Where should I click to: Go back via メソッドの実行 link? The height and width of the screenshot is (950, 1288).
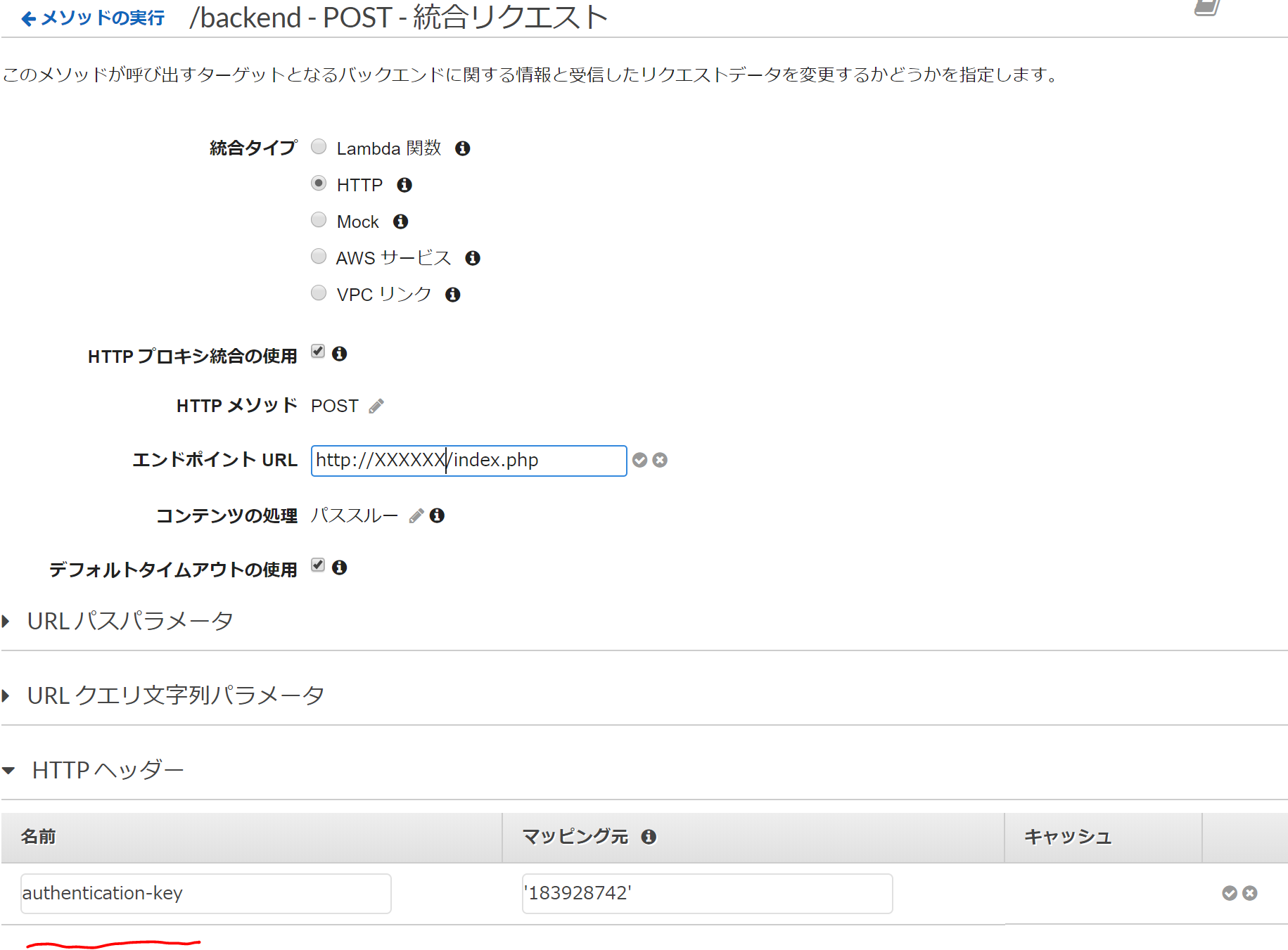[93, 18]
